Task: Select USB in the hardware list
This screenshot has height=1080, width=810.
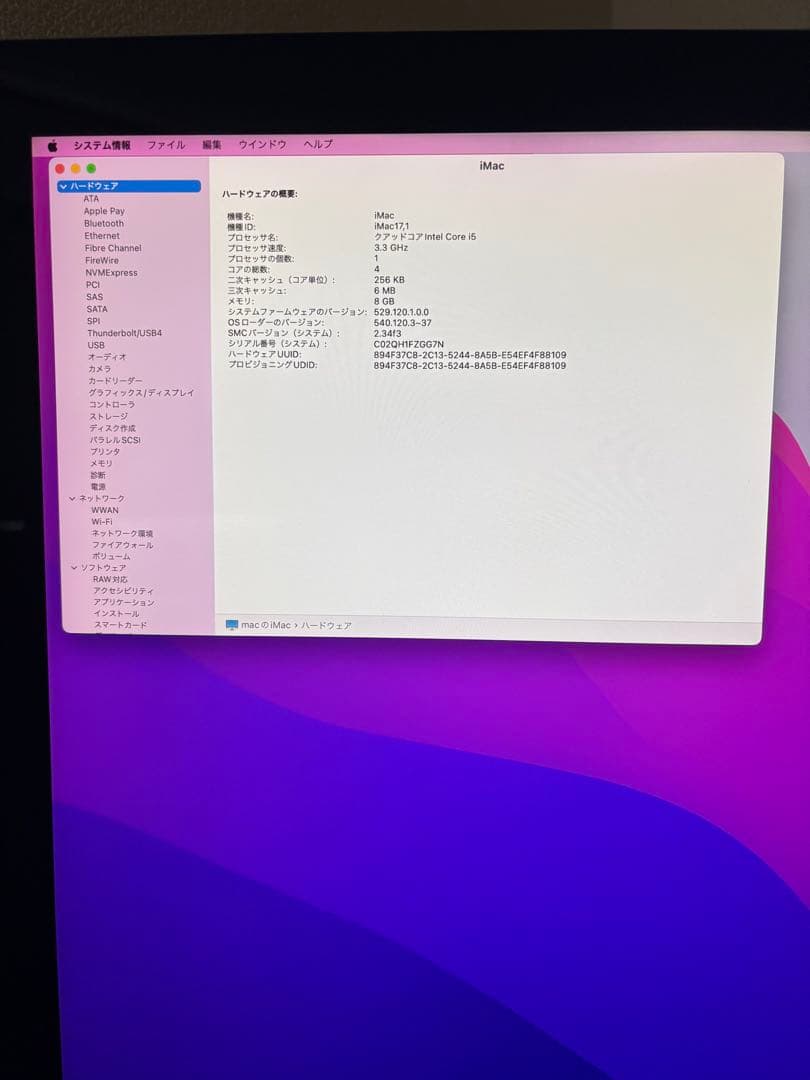Action: click(96, 345)
